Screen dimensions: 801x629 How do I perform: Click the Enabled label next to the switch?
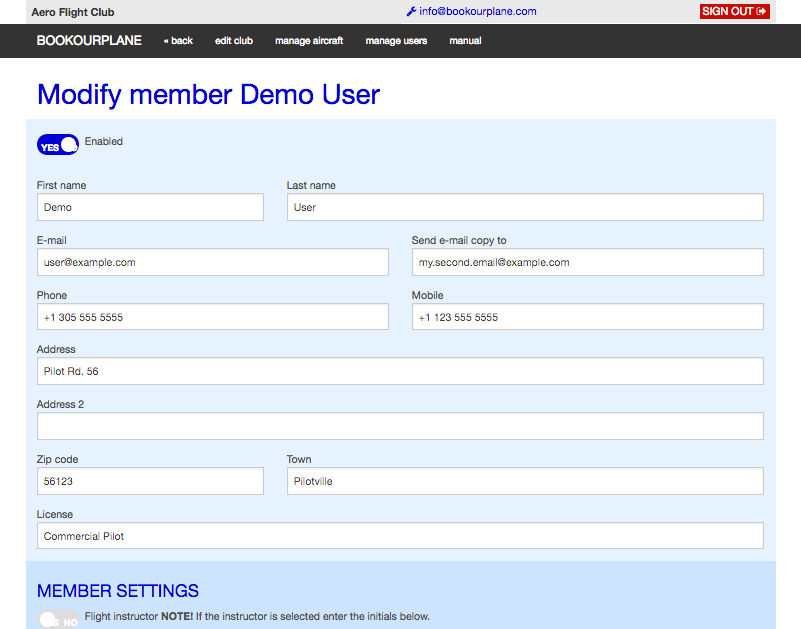104,142
